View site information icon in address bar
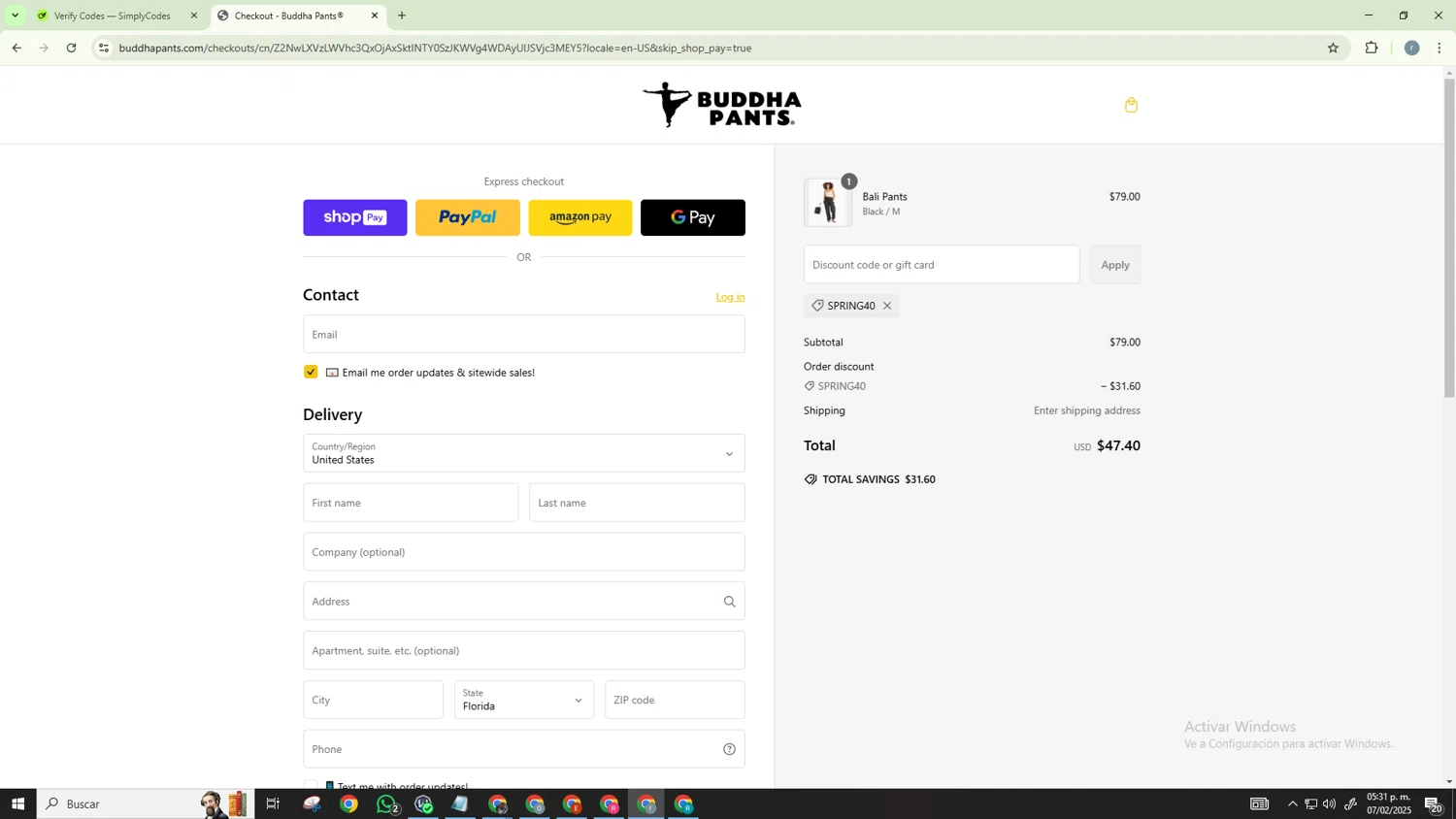This screenshot has height=819, width=1456. click(x=104, y=48)
